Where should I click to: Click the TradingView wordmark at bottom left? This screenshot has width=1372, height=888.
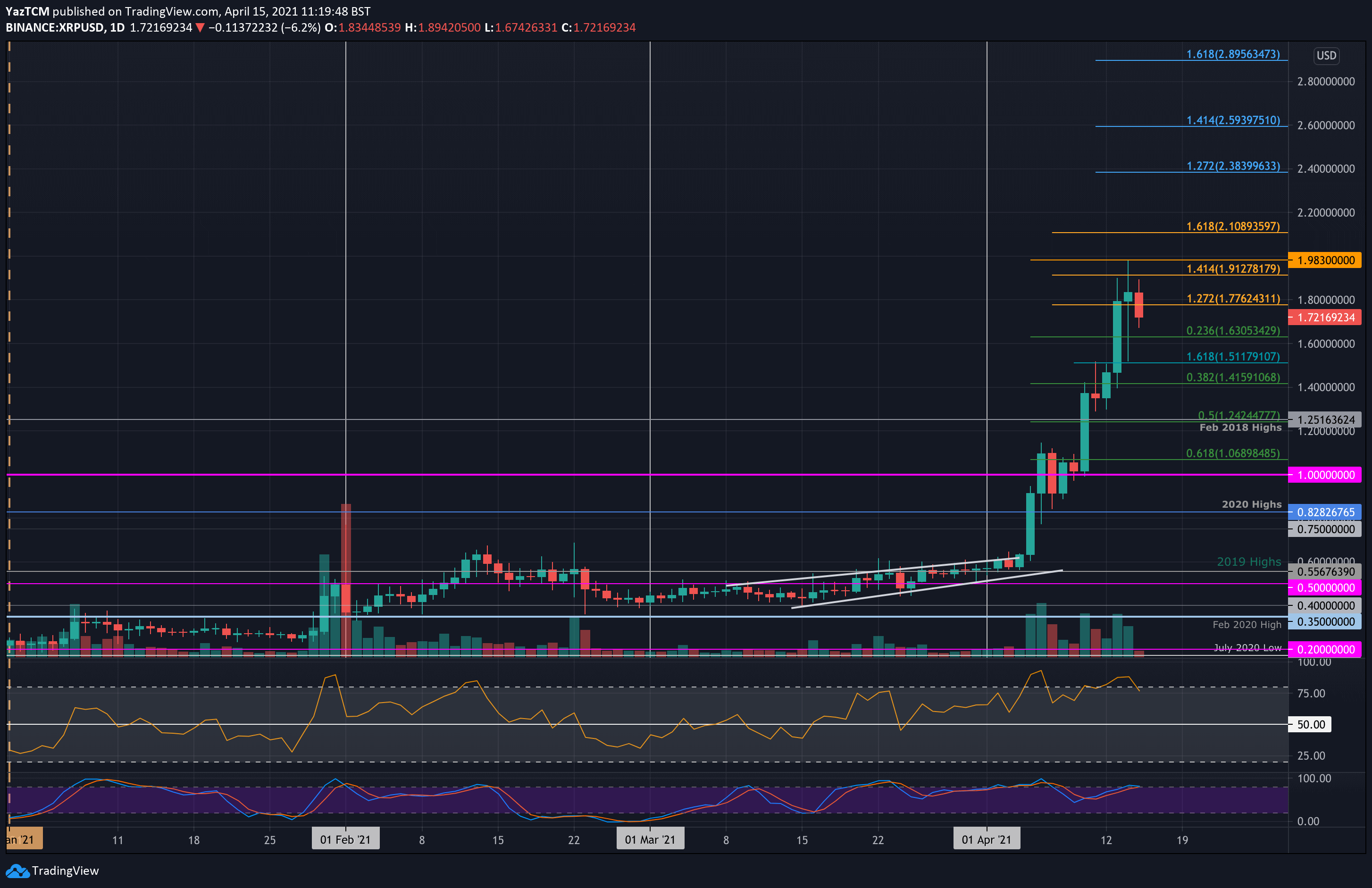65,871
